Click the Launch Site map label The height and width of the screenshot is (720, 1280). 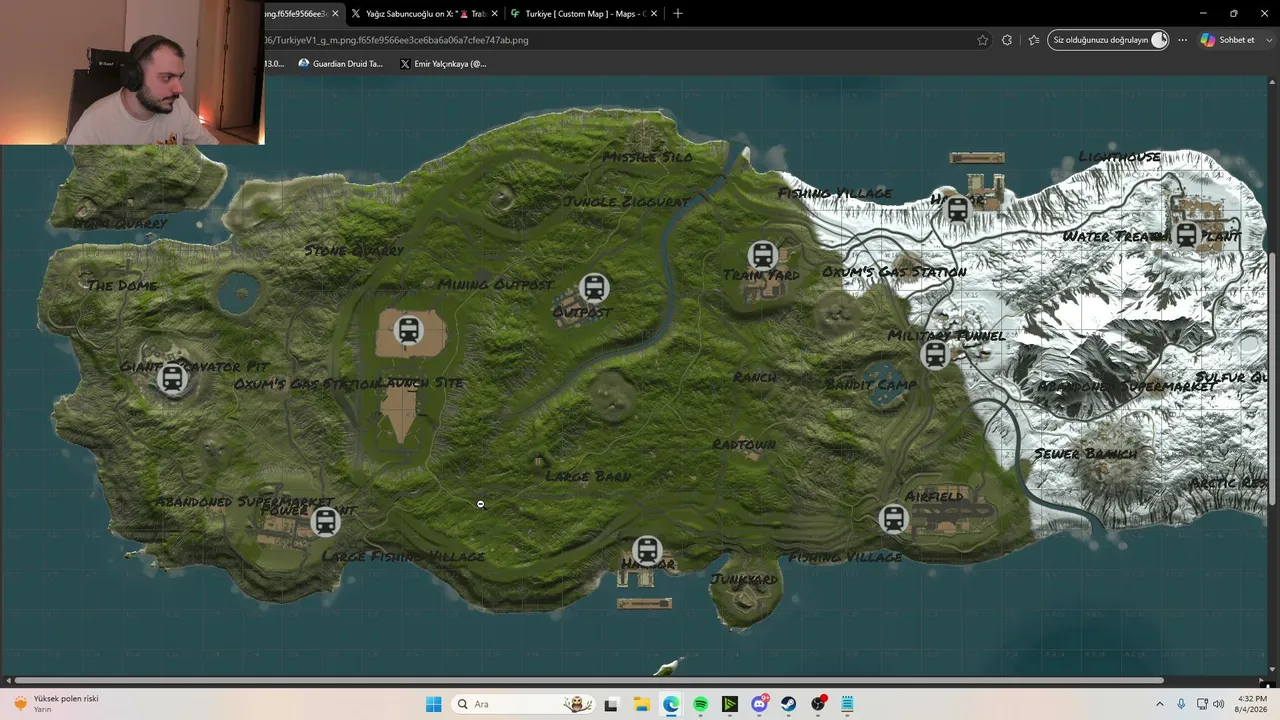click(421, 383)
